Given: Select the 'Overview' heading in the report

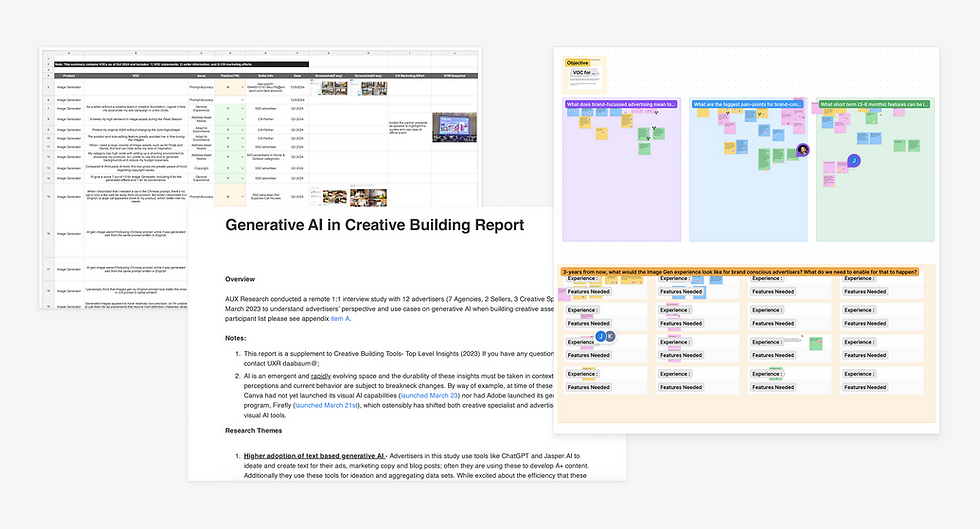Looking at the screenshot, I should (x=240, y=279).
